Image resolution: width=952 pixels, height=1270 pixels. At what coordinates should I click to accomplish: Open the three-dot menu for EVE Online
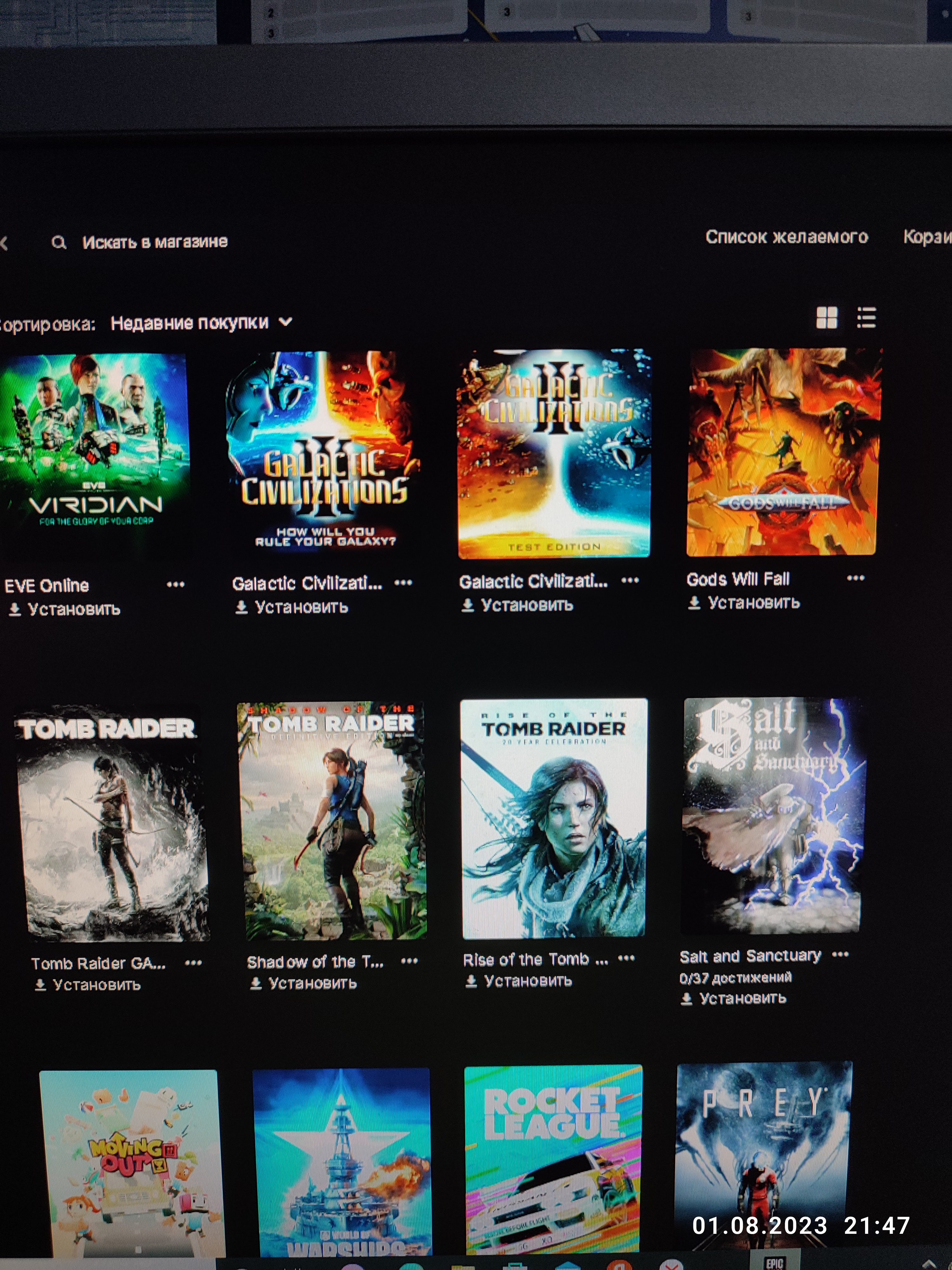pos(175,585)
